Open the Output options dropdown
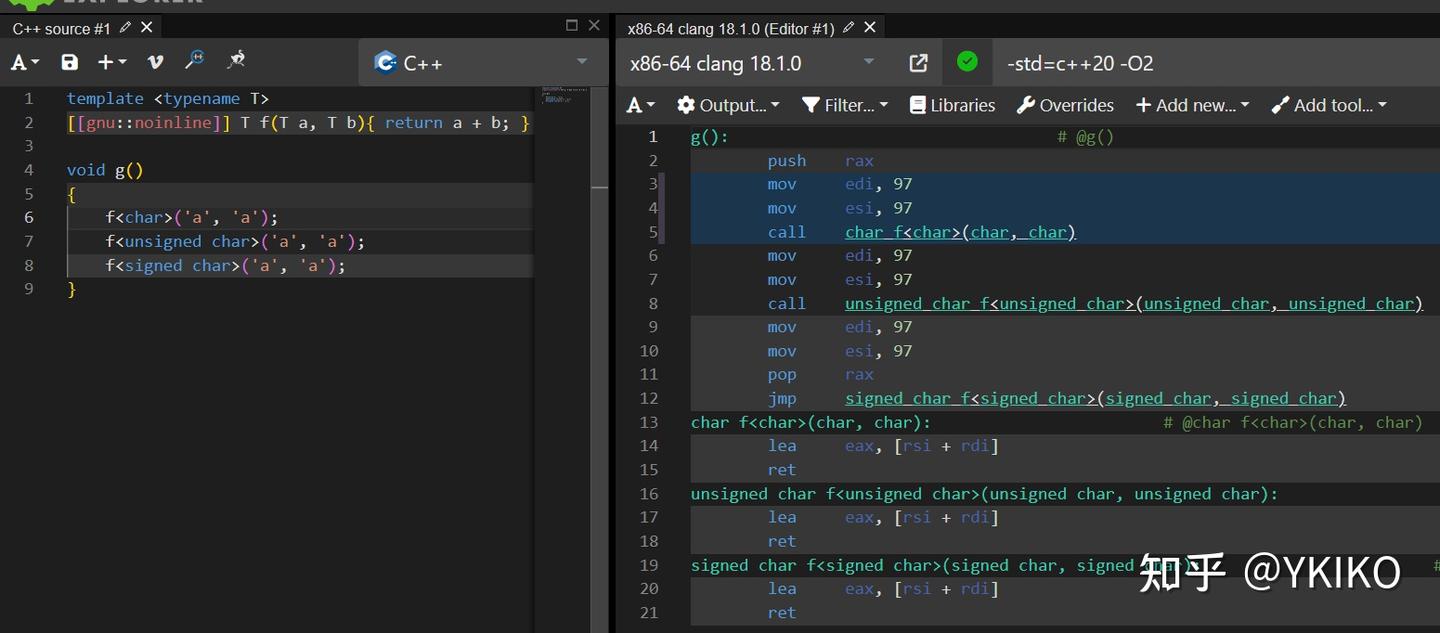The image size is (1440, 633). click(728, 105)
